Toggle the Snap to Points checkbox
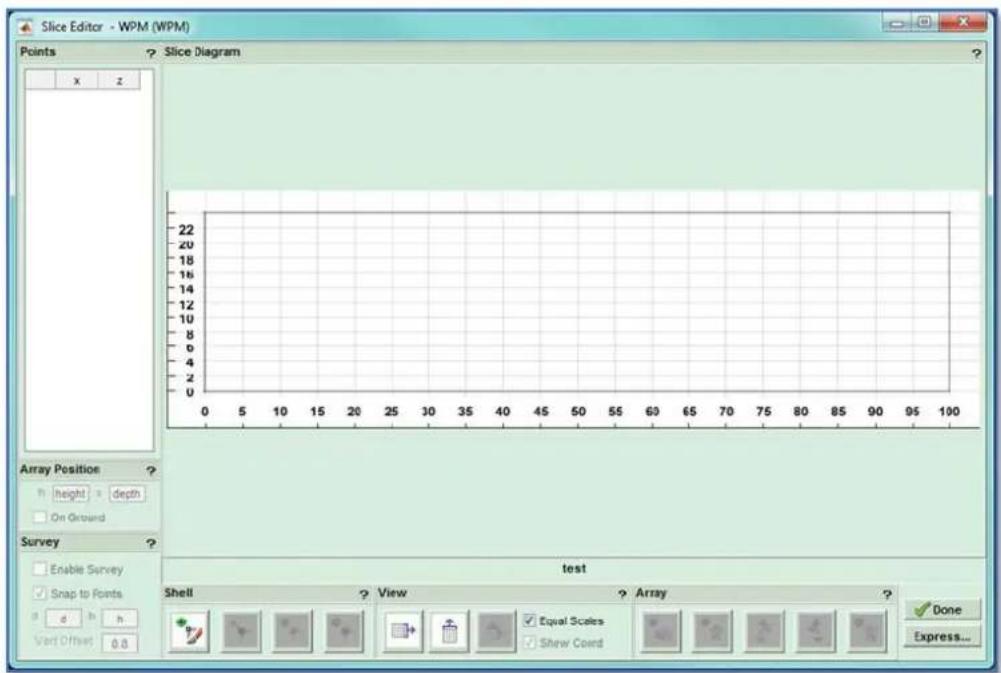Viewport: 1001px width, 673px height. (x=40, y=593)
